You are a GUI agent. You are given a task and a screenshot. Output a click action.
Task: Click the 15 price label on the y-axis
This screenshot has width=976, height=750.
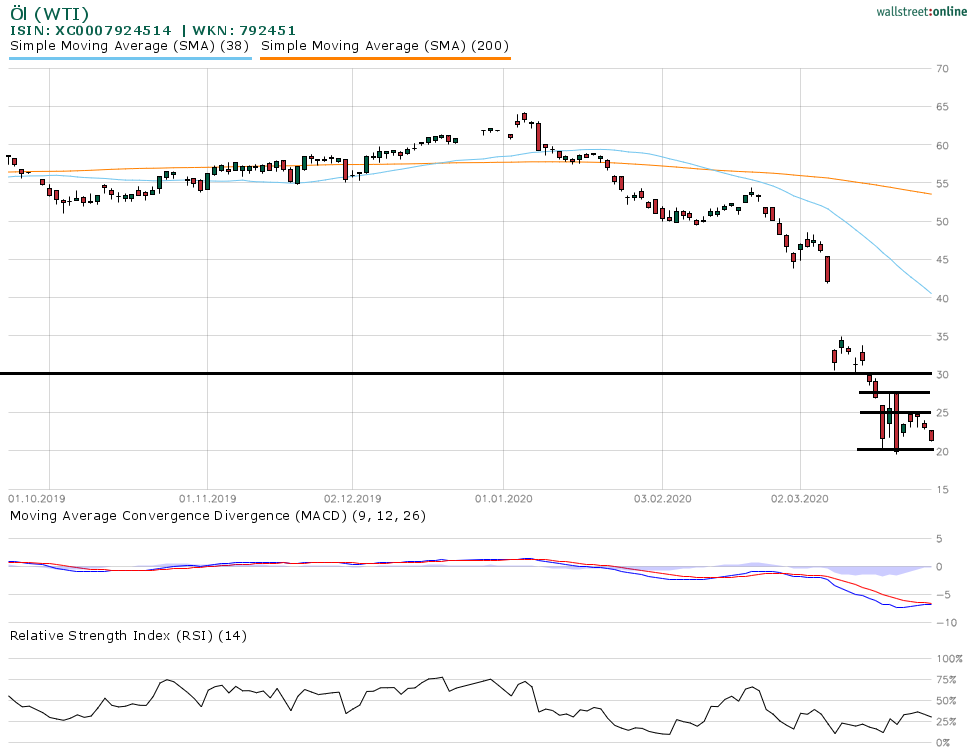pos(942,489)
